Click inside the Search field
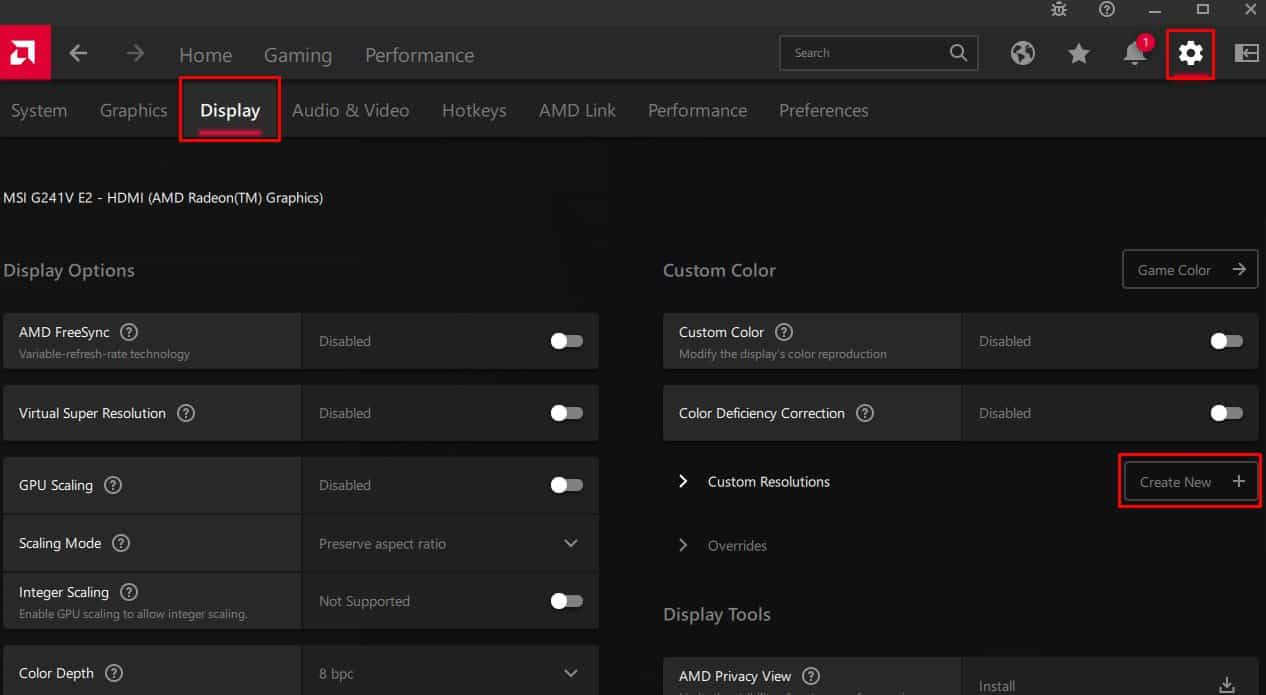The height and width of the screenshot is (695, 1266). (866, 53)
